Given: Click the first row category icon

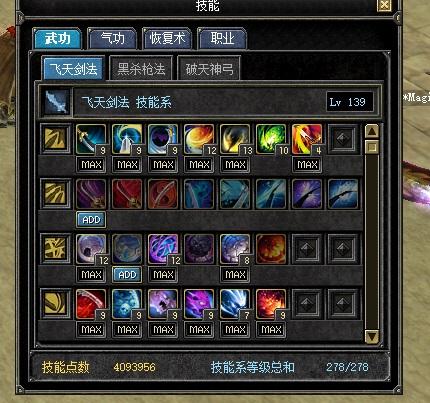Looking at the screenshot, I should tap(56, 139).
